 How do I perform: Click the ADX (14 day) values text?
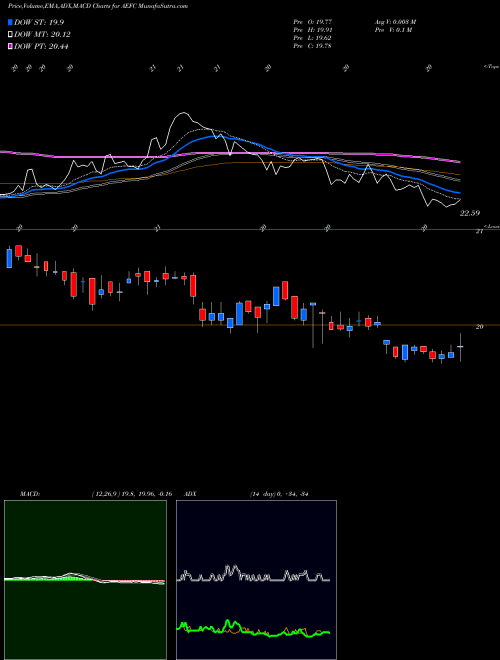point(279,494)
